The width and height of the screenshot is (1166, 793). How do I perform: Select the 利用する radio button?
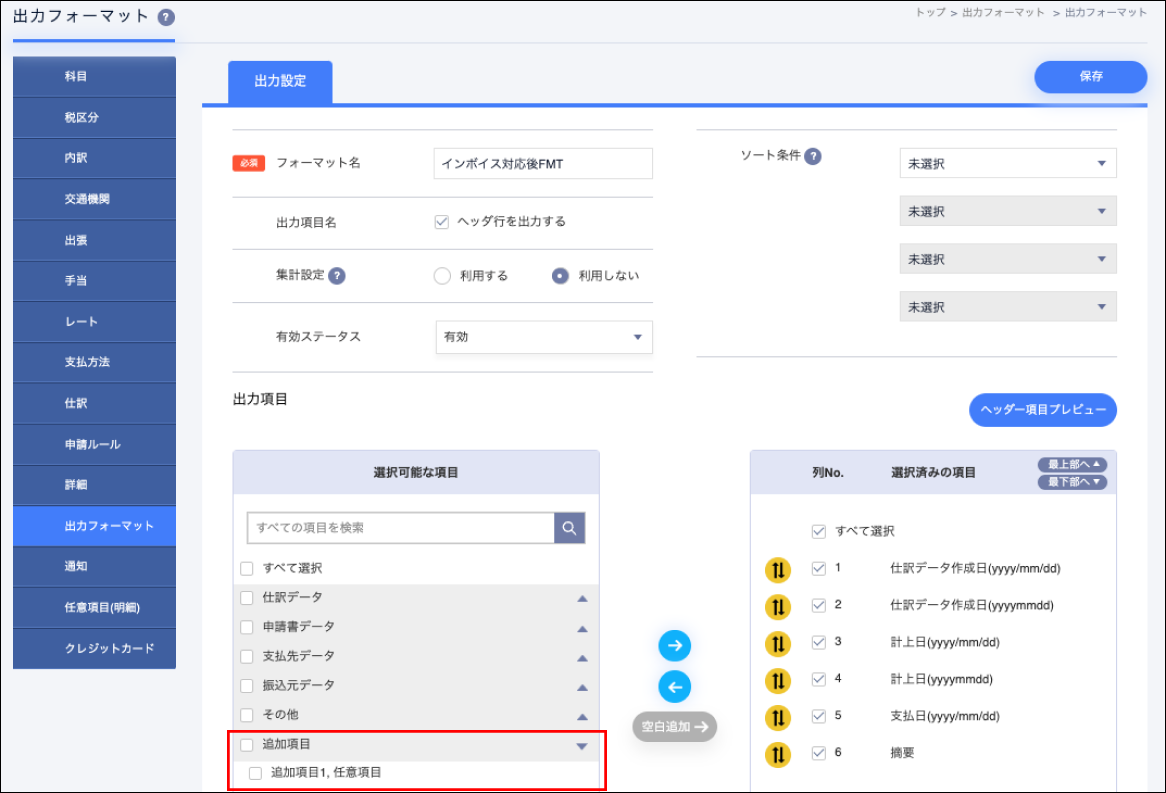442,276
